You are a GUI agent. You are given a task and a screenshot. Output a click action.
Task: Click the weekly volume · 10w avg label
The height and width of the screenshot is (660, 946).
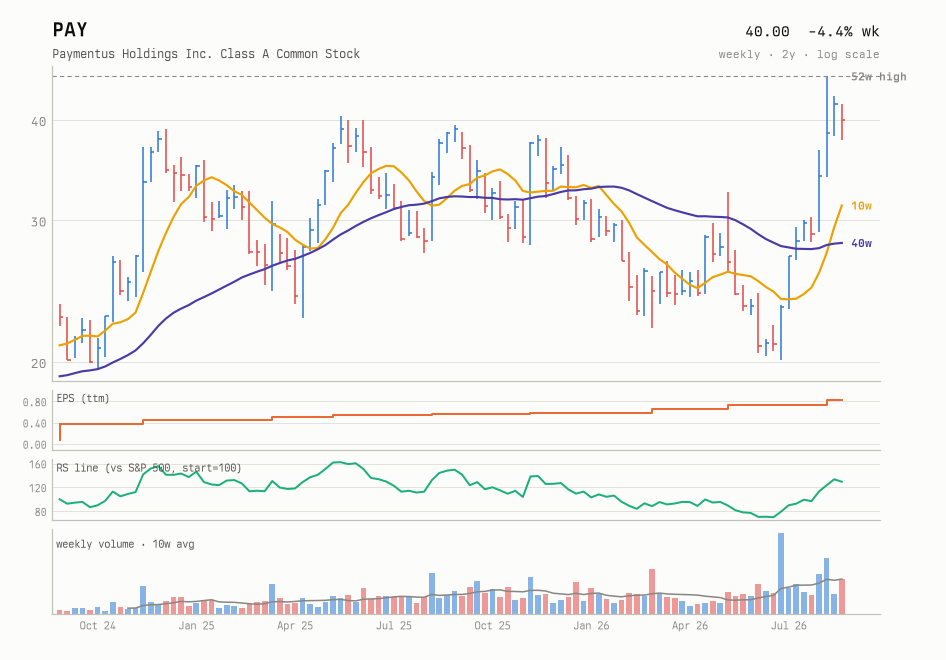pyautogui.click(x=125, y=544)
